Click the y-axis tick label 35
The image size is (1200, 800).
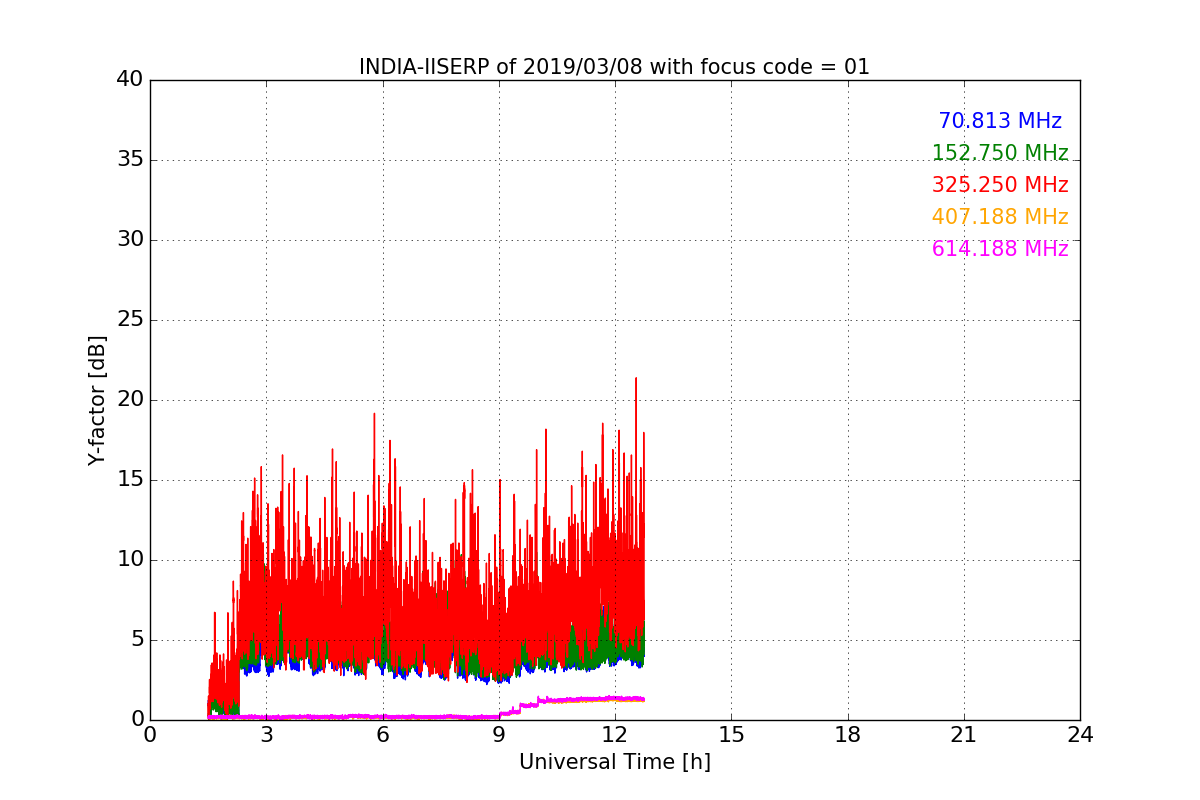pos(129,160)
